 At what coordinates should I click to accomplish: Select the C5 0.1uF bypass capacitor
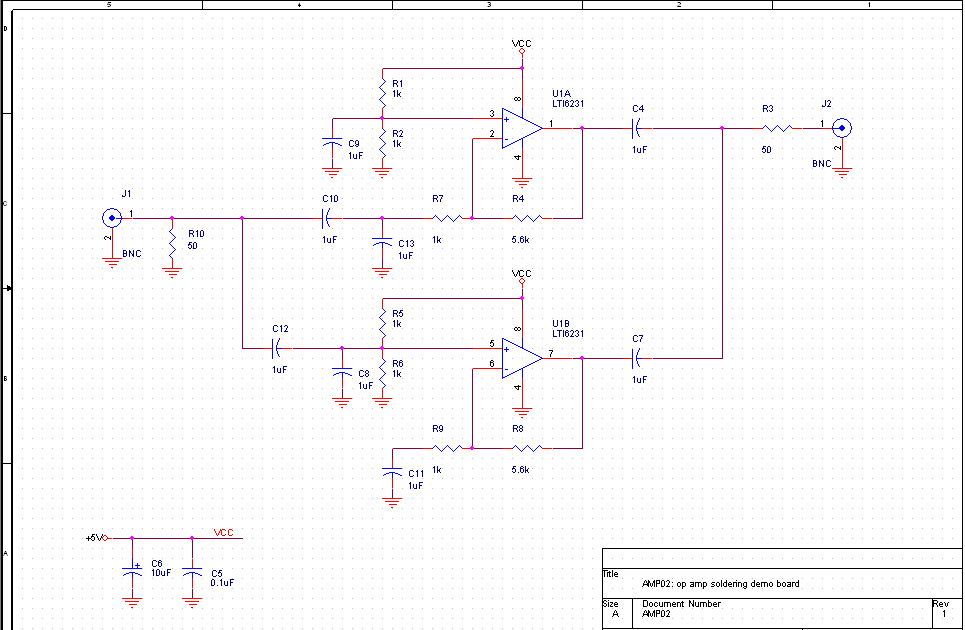point(192,573)
